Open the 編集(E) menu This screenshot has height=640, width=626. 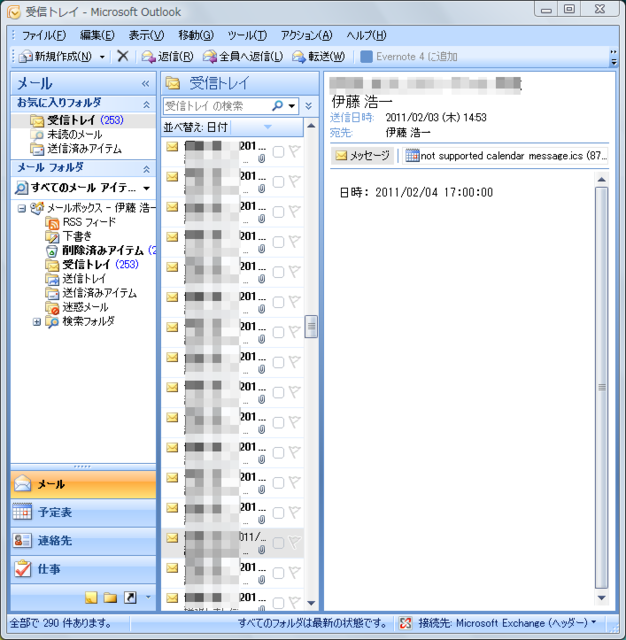coord(97,36)
